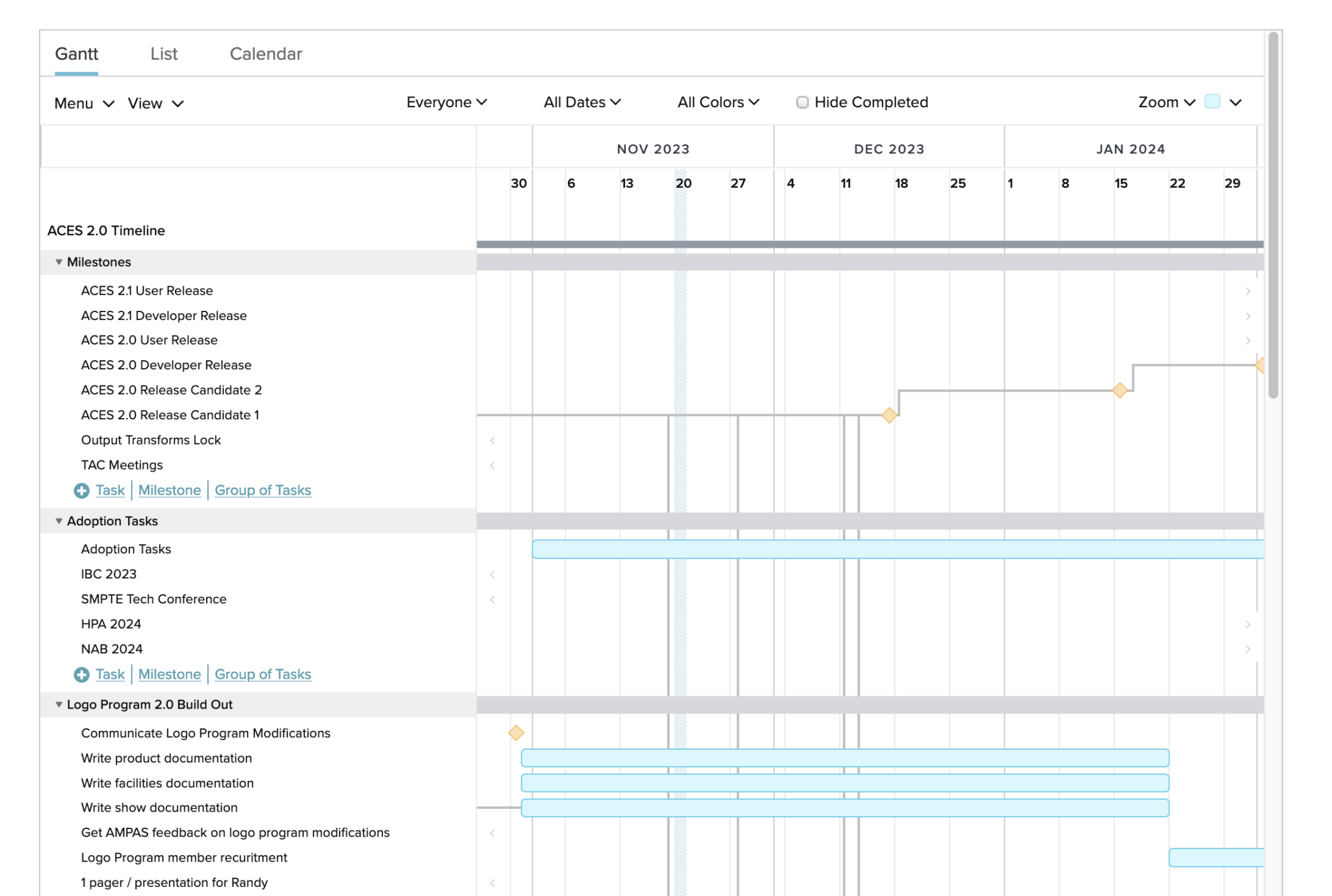
Task: Click the plus icon in Adoption Tasks group
Action: tap(82, 674)
